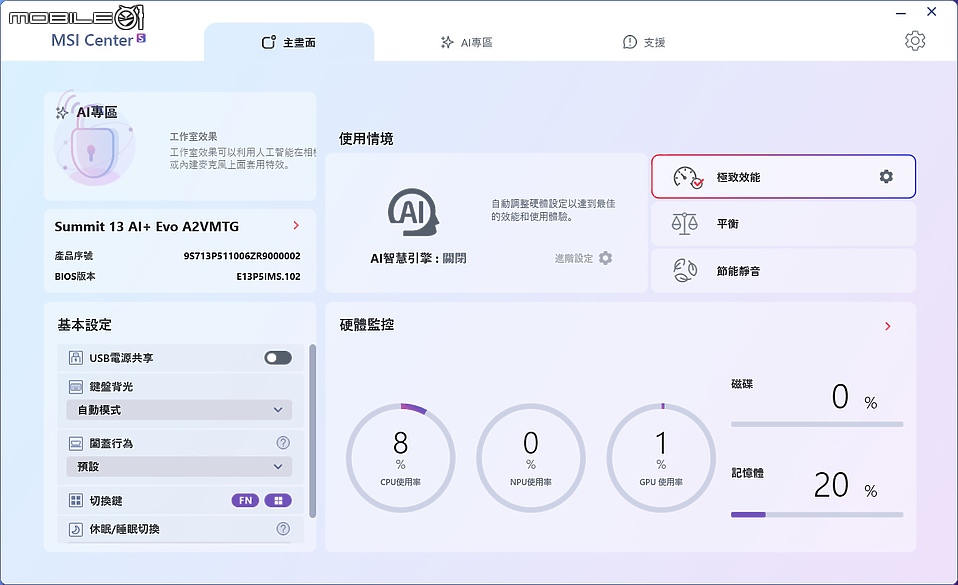Screen dimensions: 958x585
Task: Click the 平衡 balance scale icon
Action: point(685,224)
